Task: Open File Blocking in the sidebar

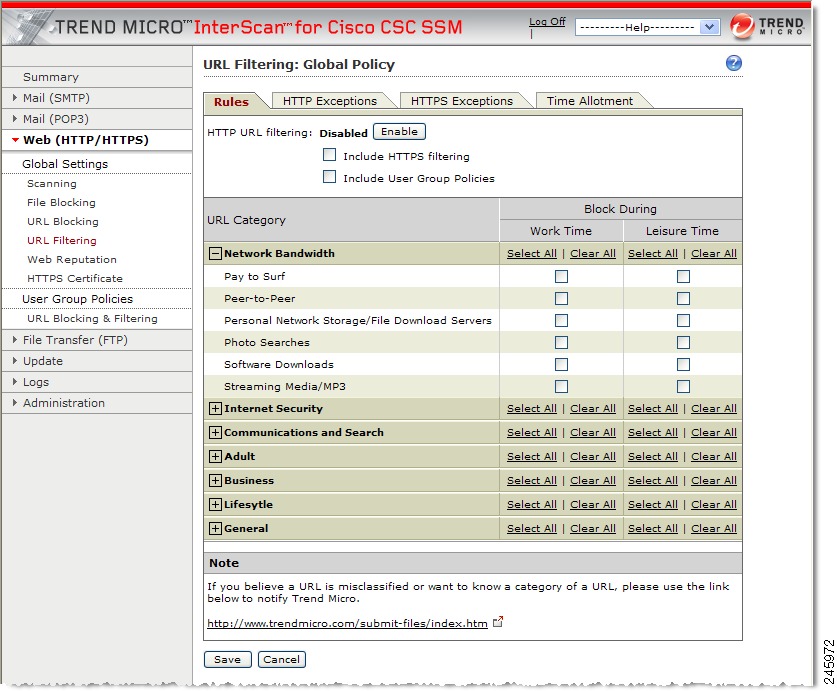Action: (61, 202)
